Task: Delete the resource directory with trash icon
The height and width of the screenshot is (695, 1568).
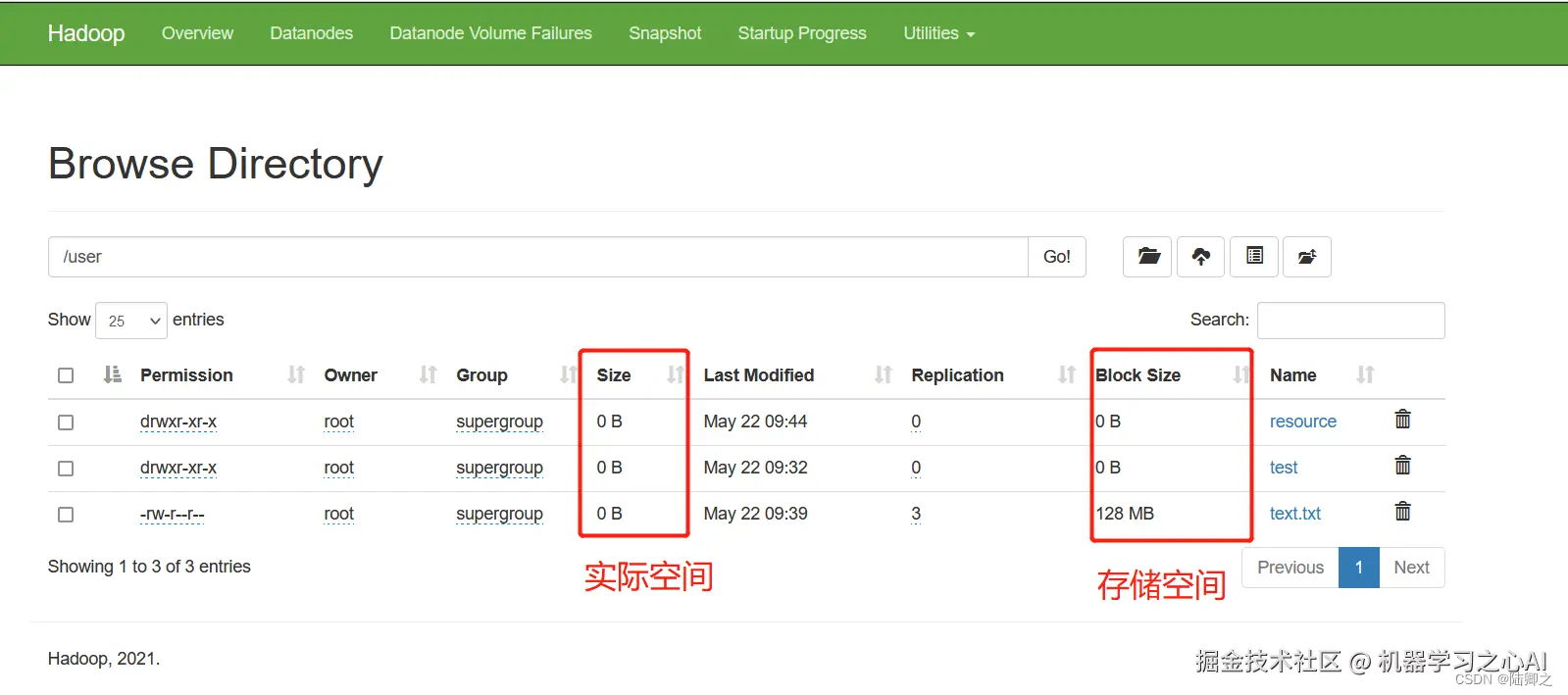Action: pyautogui.click(x=1403, y=420)
